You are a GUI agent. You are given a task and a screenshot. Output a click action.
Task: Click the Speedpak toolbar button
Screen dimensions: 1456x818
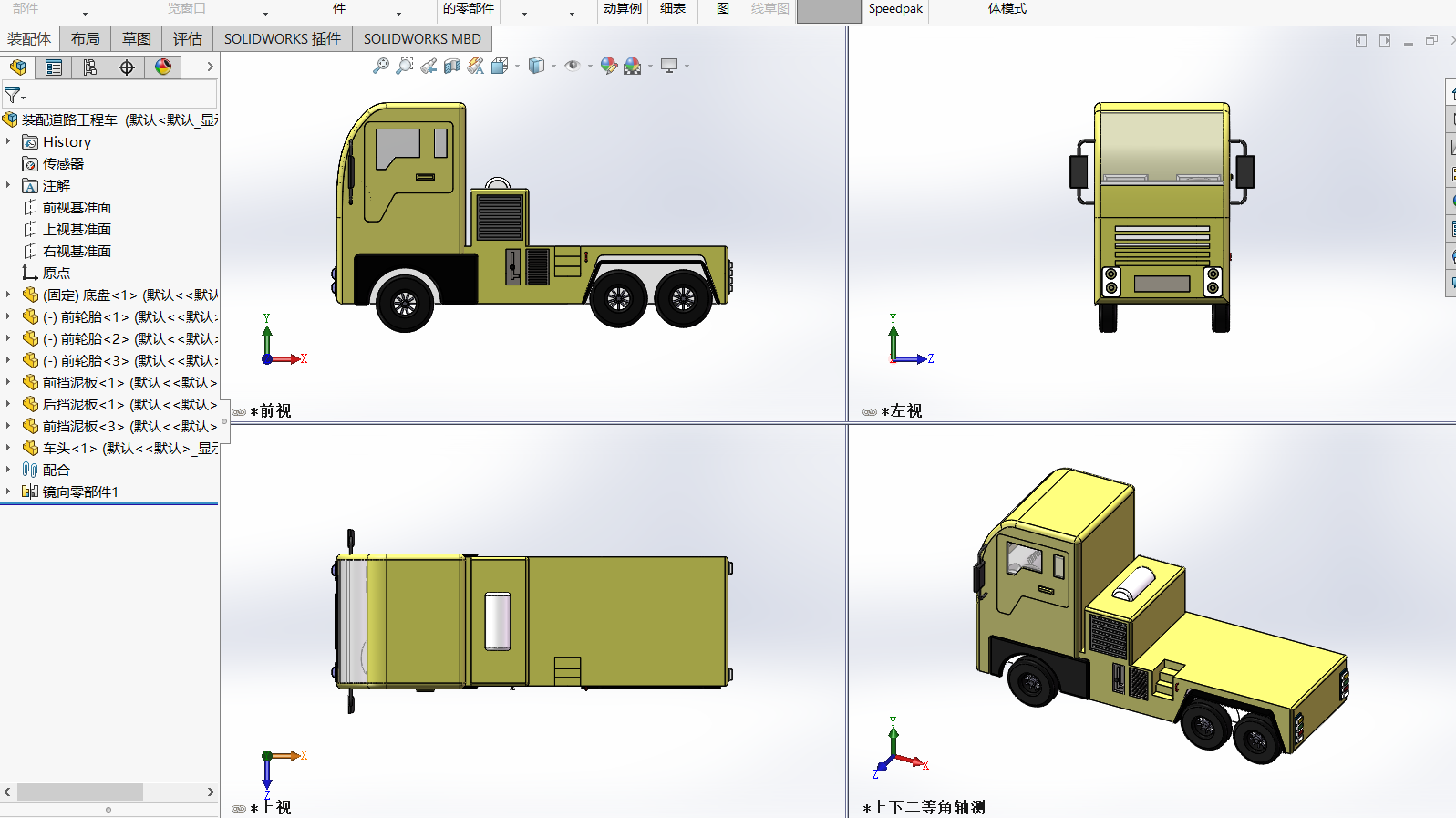(895, 9)
